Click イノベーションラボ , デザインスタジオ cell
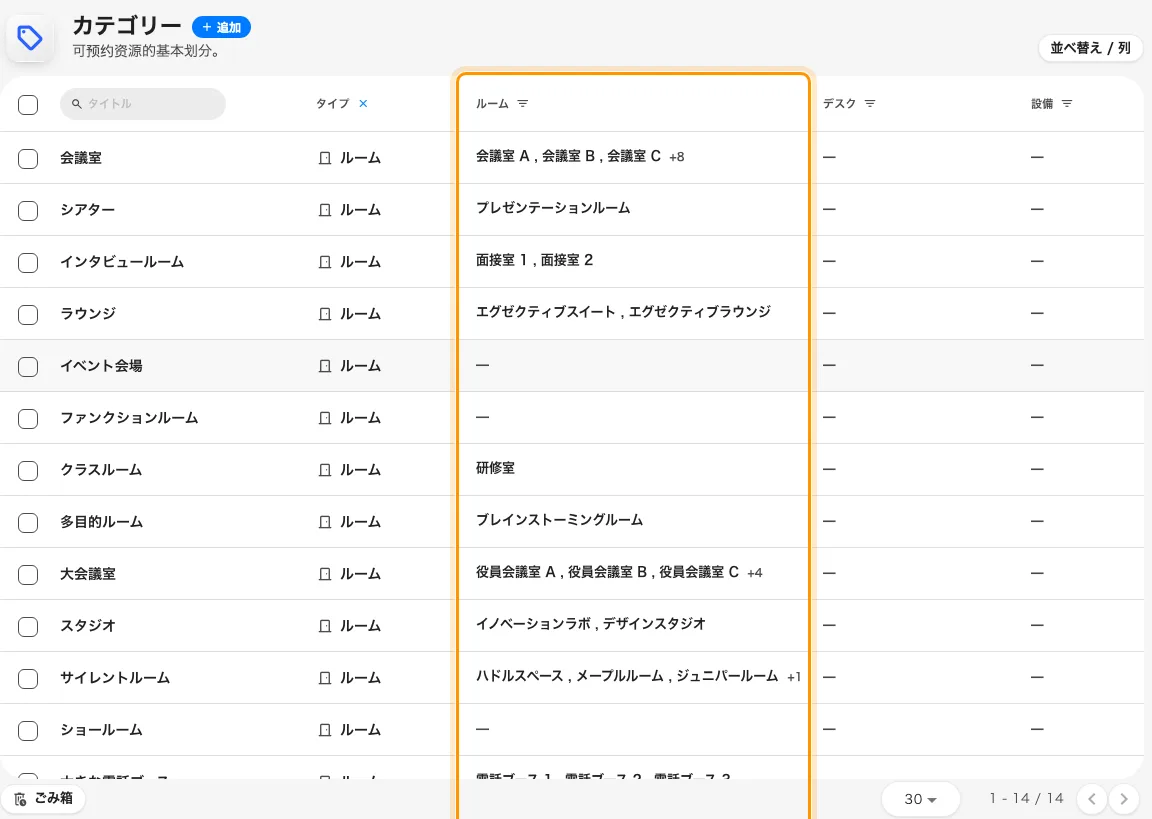This screenshot has width=1152, height=819. [x=591, y=624]
